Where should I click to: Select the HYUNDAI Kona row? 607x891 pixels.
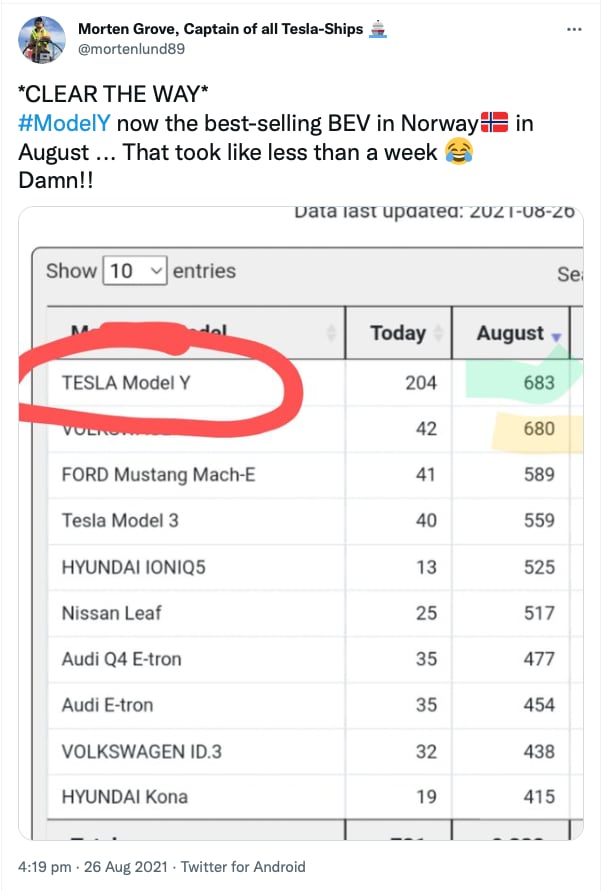pyautogui.click(x=315, y=797)
